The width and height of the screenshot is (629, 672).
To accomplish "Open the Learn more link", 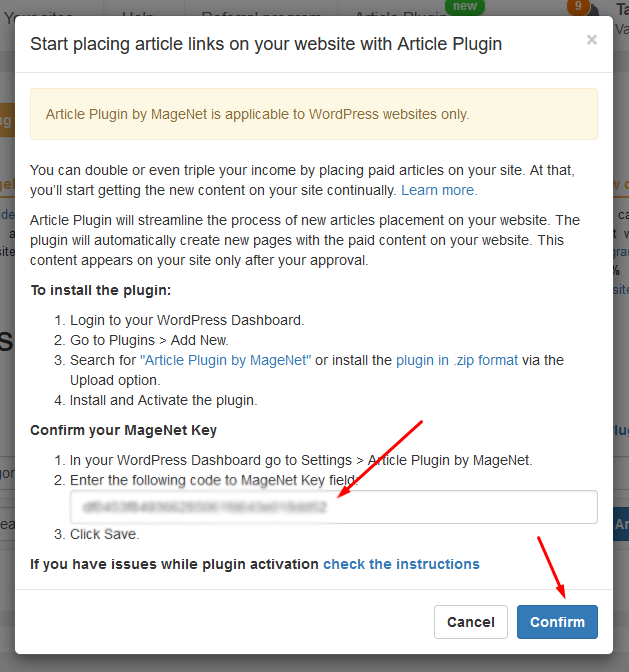I will [x=439, y=190].
